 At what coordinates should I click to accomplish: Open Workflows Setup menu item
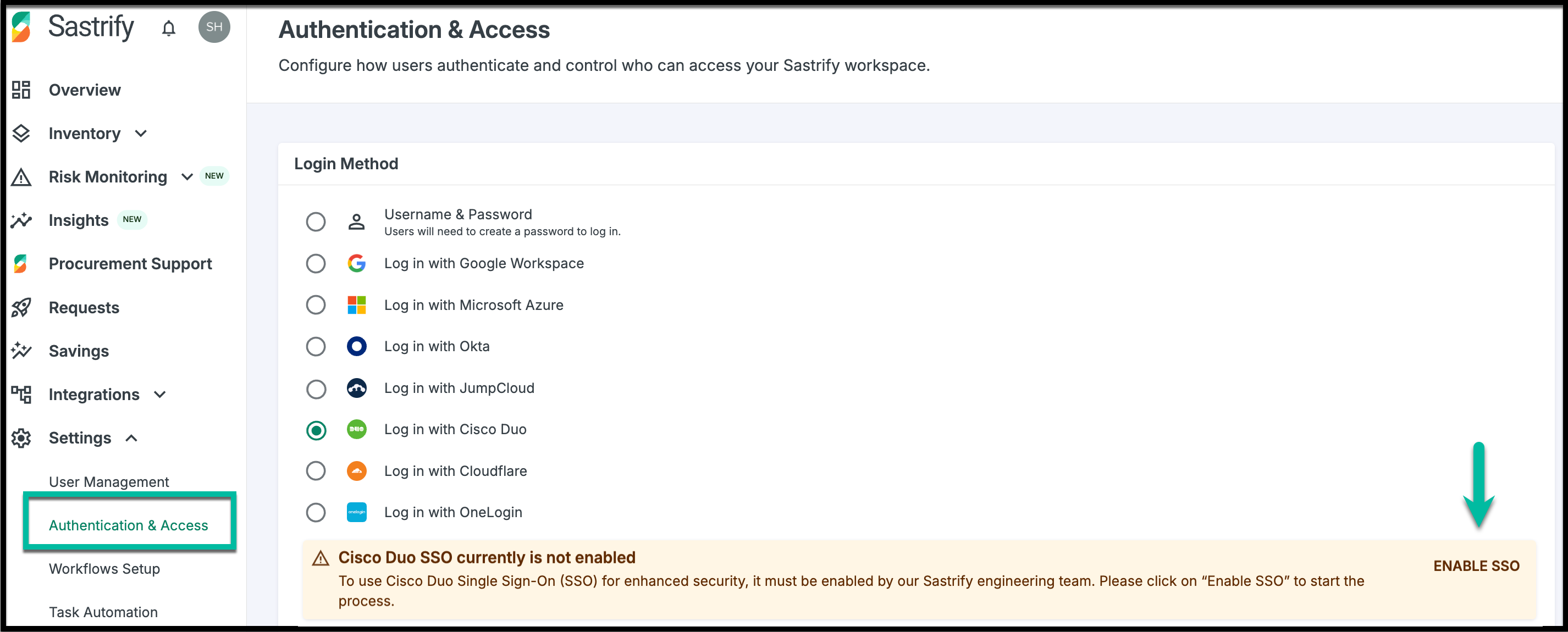coord(104,569)
